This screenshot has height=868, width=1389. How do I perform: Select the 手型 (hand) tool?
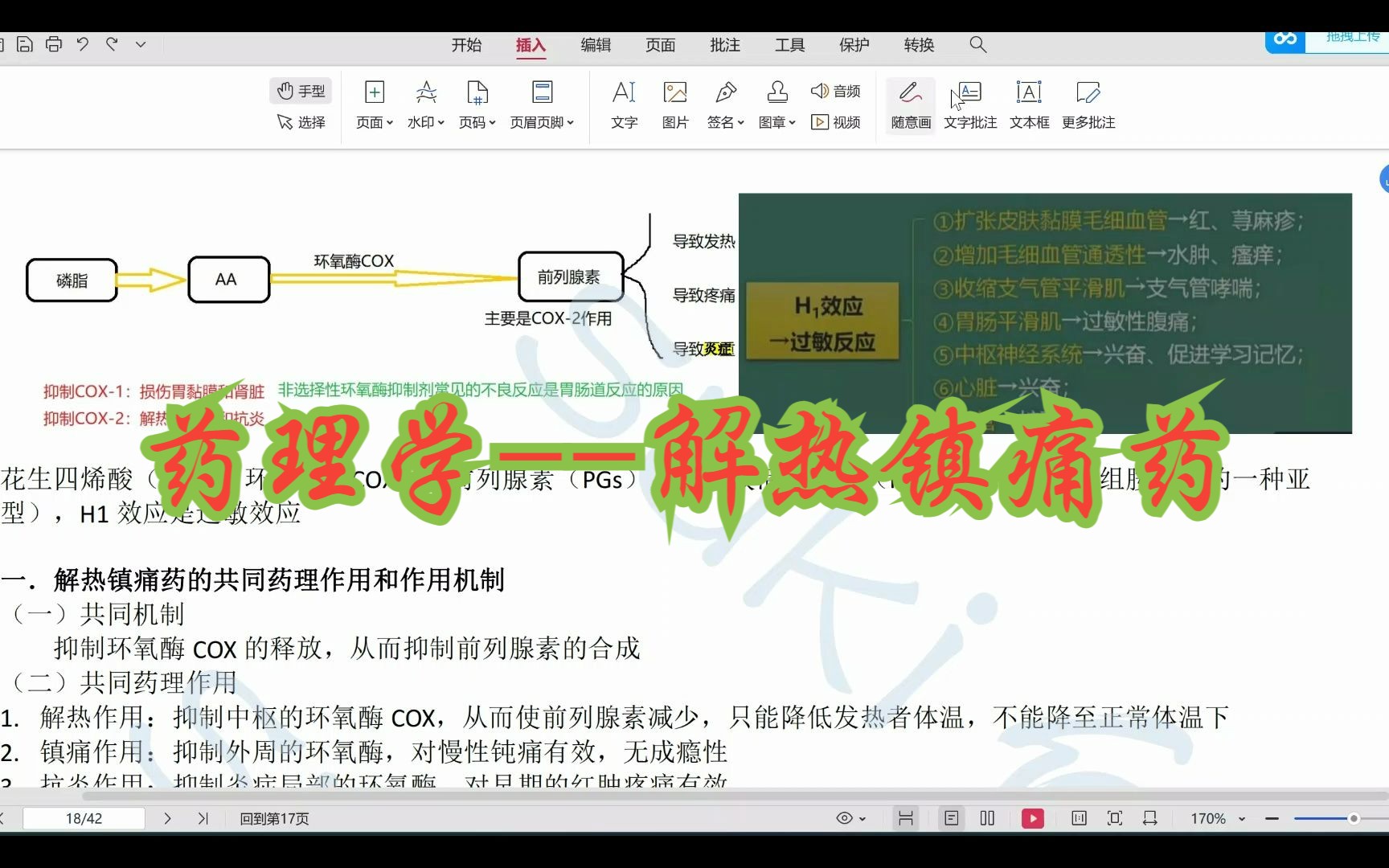301,90
